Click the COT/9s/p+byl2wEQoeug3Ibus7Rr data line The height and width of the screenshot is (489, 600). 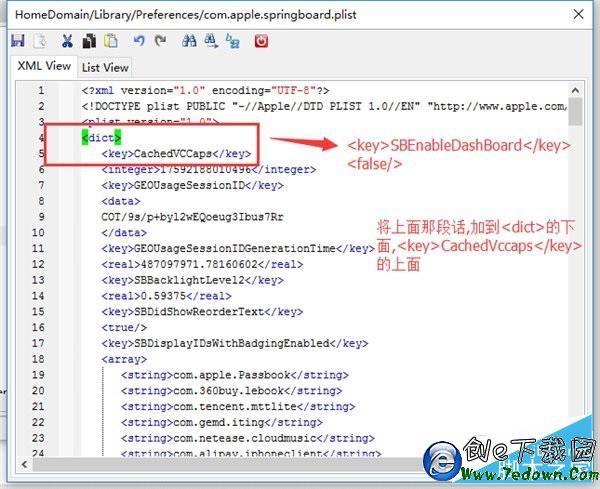click(192, 217)
